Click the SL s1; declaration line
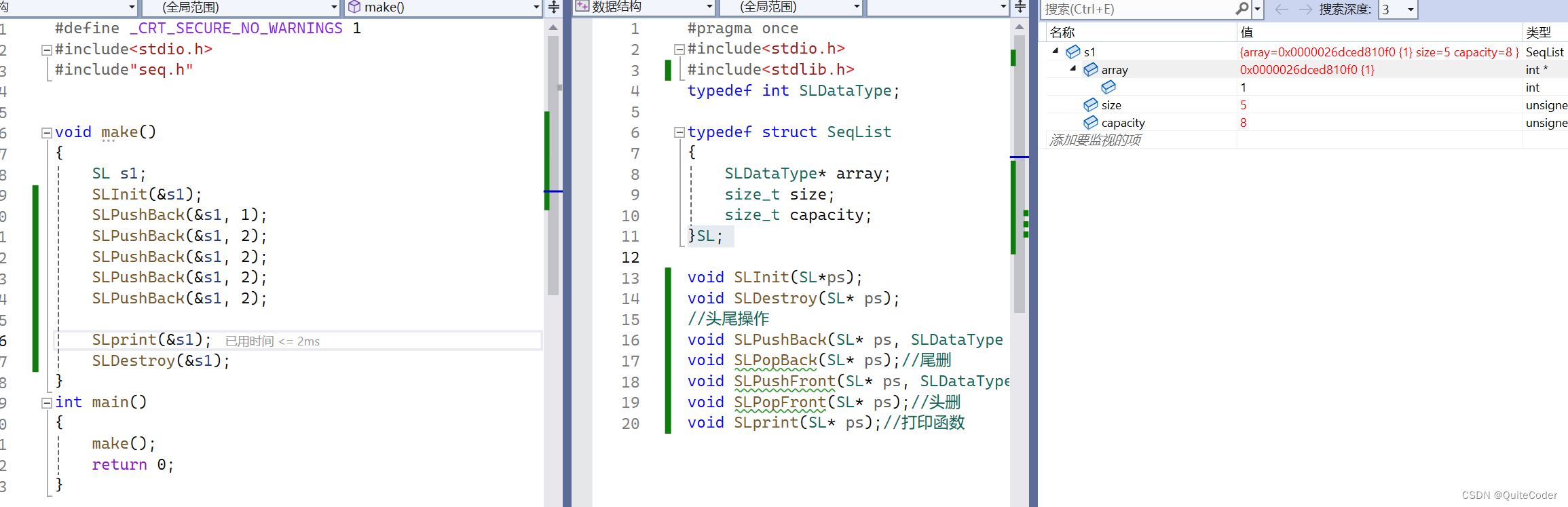Screen dimensions: 1568x507 tap(119, 174)
